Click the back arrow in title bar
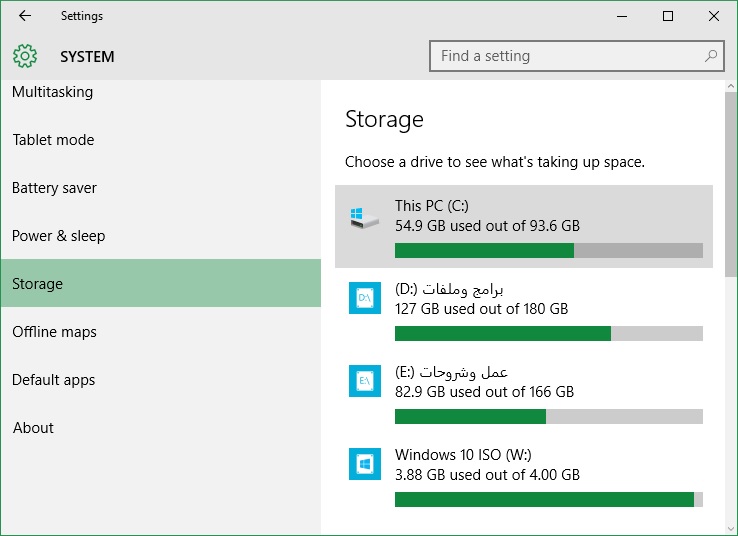Viewport: 738px width, 536px height. click(24, 16)
